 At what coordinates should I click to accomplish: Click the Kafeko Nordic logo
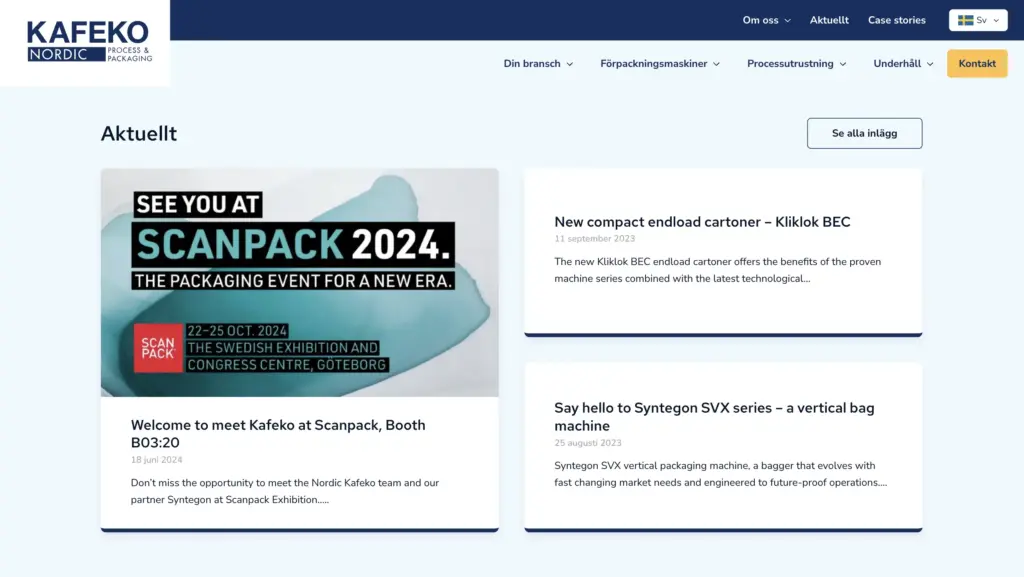point(89,42)
